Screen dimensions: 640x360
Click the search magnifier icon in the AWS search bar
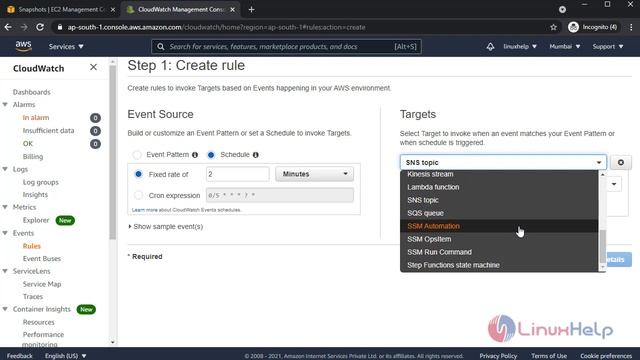[x=161, y=47]
